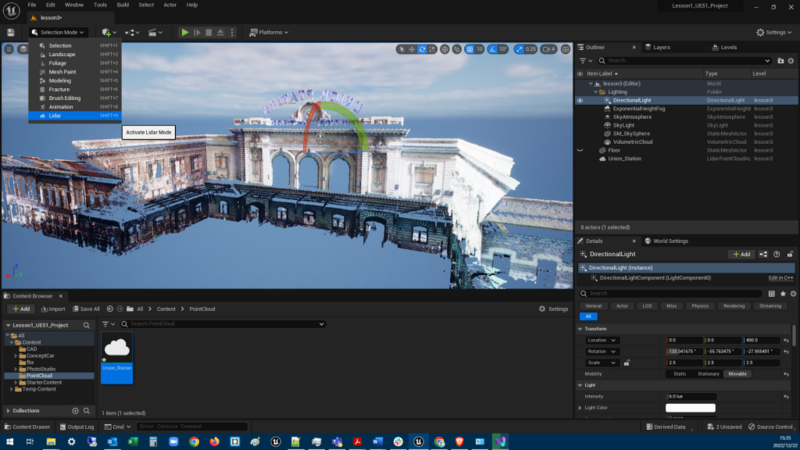Toggle the Details panel lock icon
This screenshot has height=450, width=800.
pos(790,254)
